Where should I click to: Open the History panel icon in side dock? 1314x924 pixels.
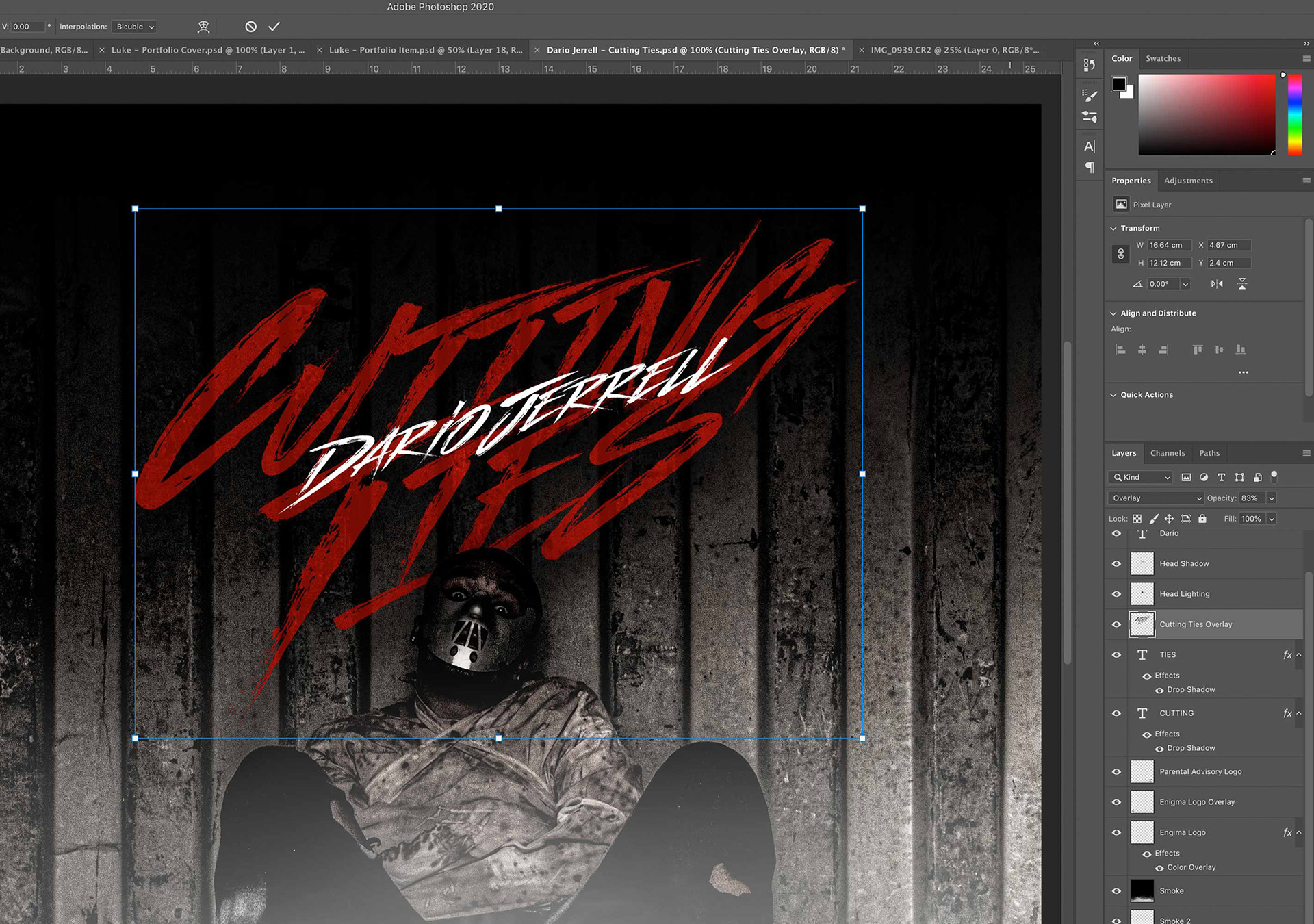click(x=1090, y=65)
